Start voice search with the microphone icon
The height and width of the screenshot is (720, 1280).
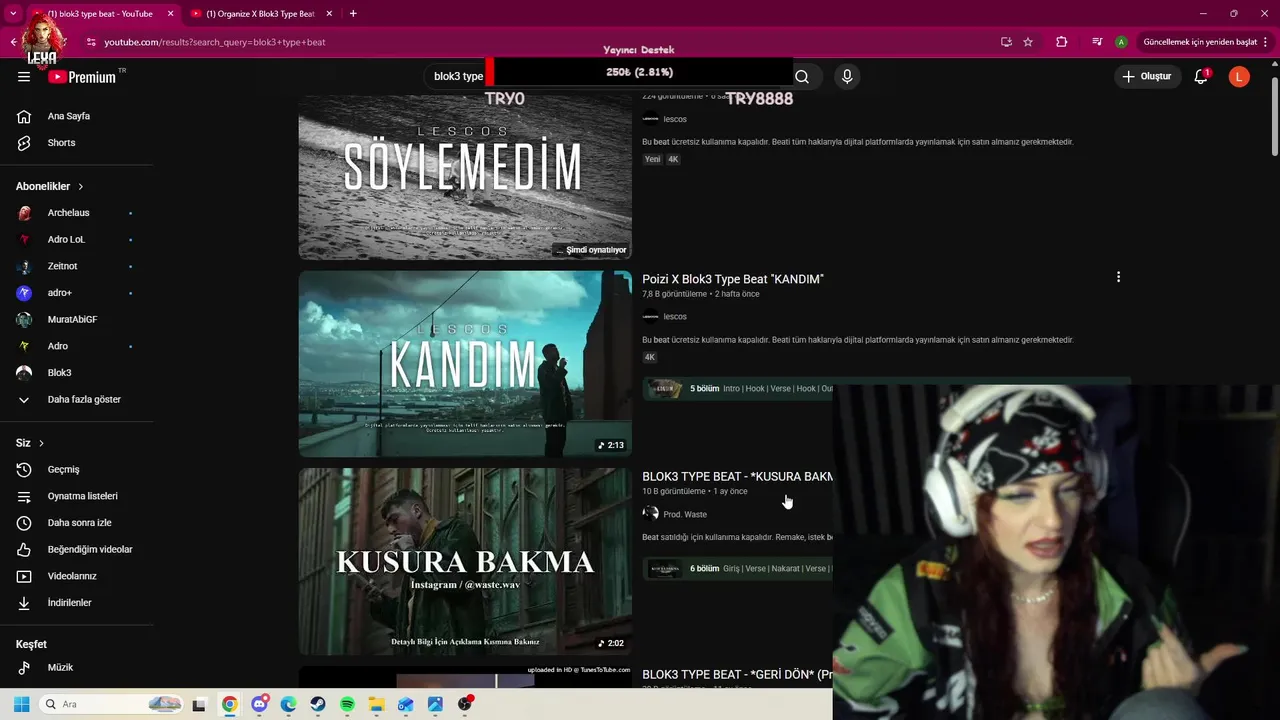coord(847,76)
